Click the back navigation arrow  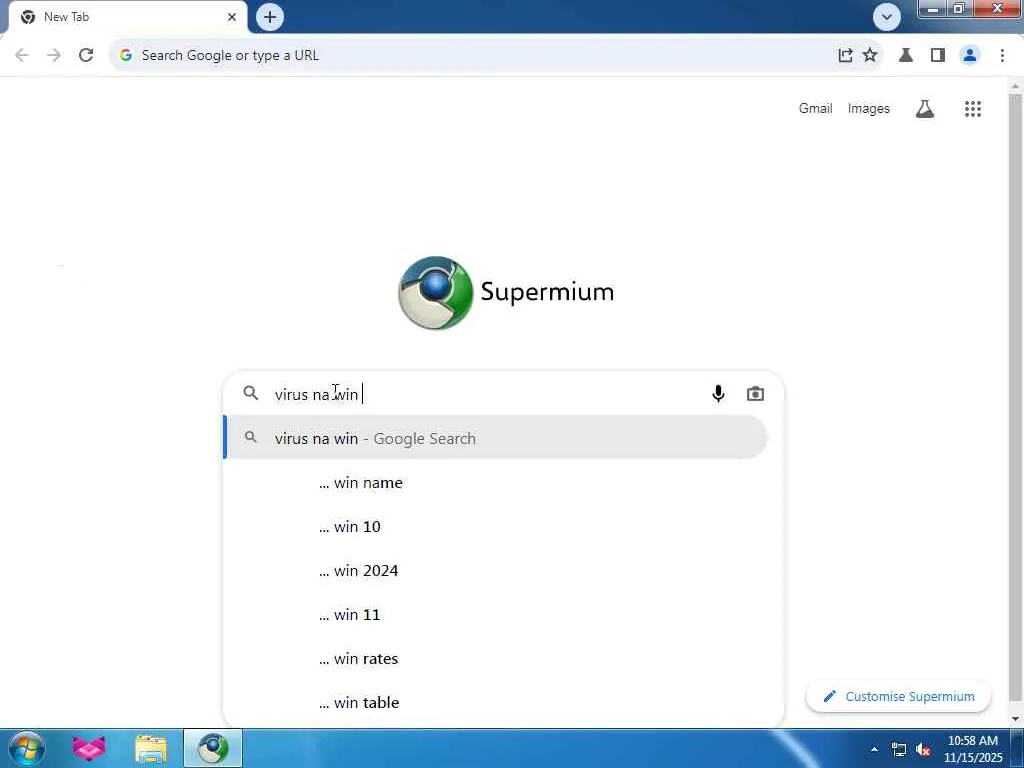click(x=22, y=56)
